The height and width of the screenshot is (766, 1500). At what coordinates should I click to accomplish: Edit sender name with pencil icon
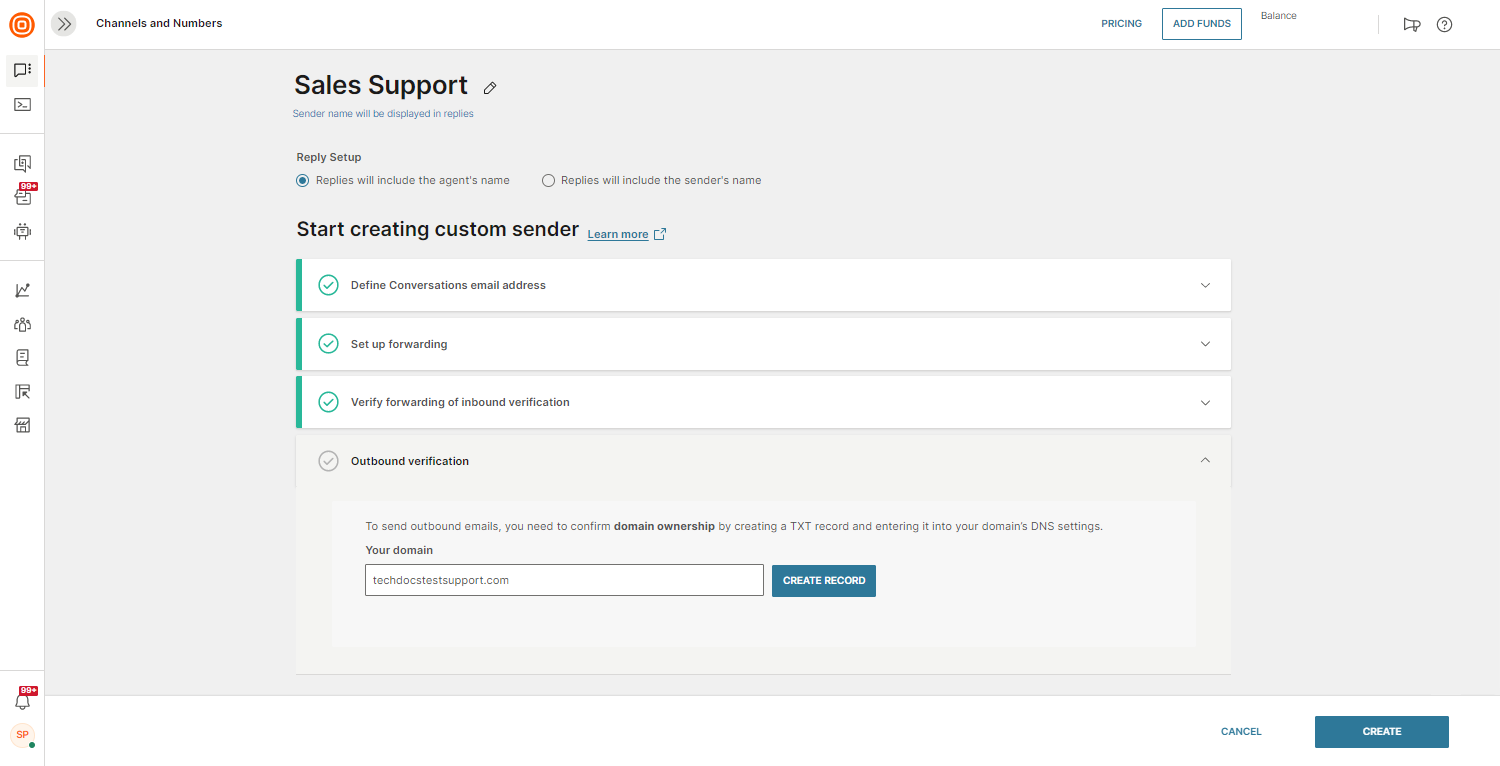(x=490, y=88)
